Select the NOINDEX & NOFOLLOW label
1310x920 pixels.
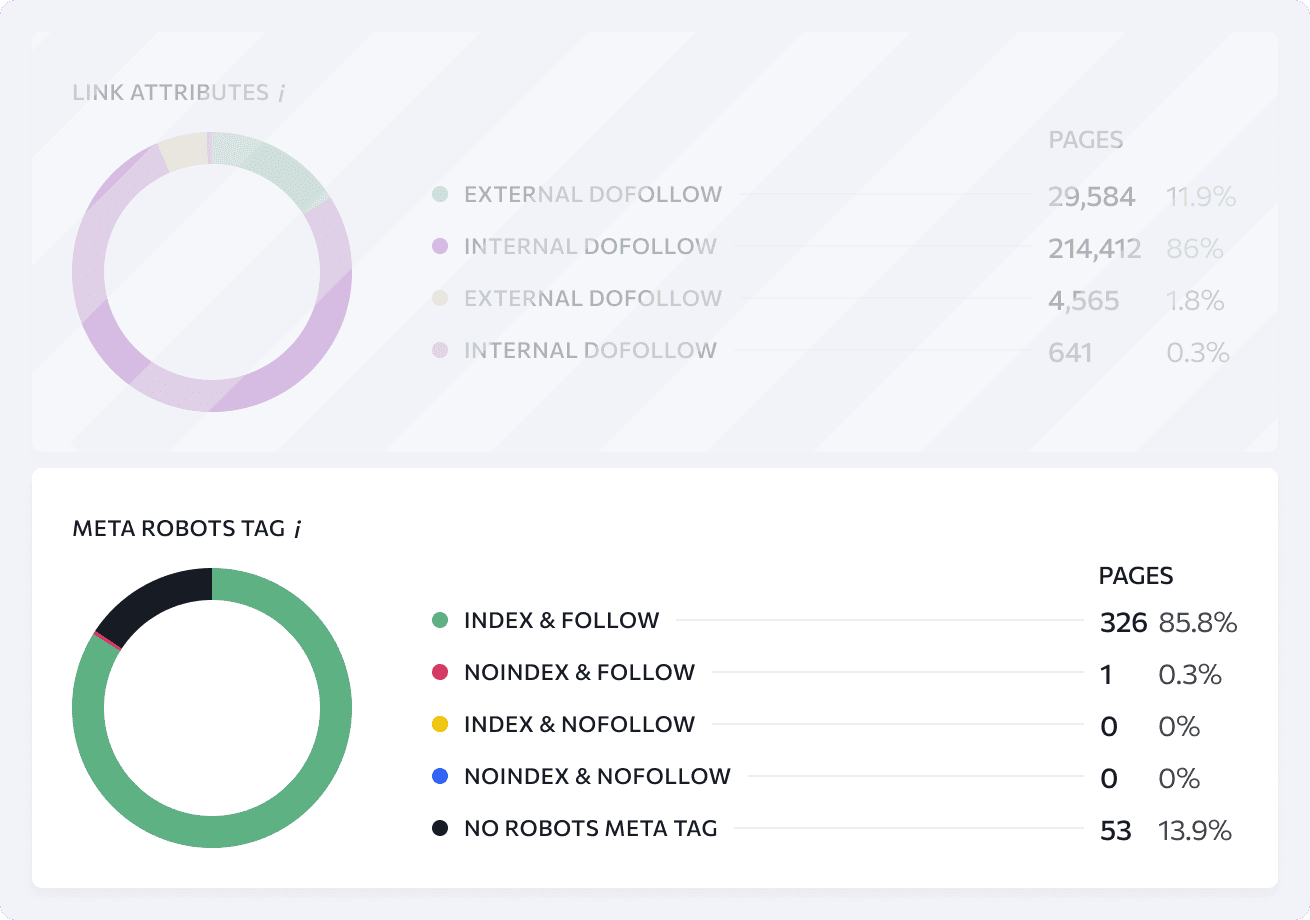click(597, 776)
